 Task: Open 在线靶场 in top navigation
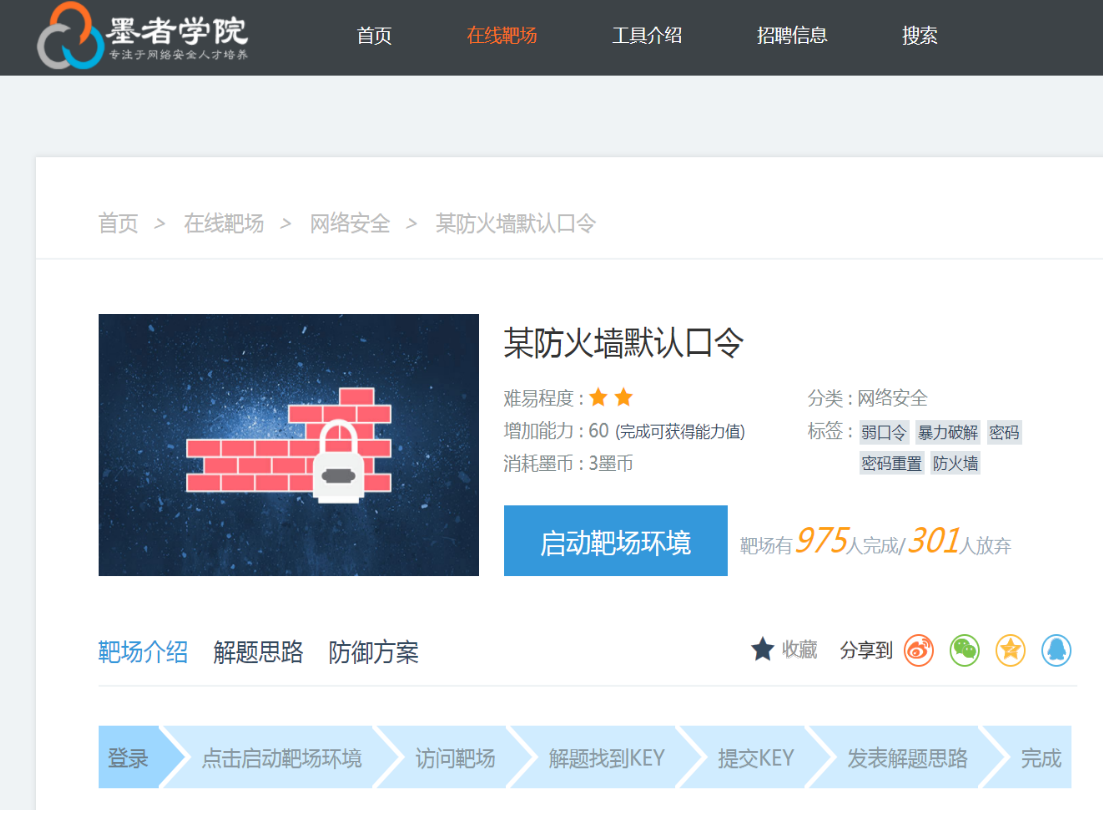(502, 35)
